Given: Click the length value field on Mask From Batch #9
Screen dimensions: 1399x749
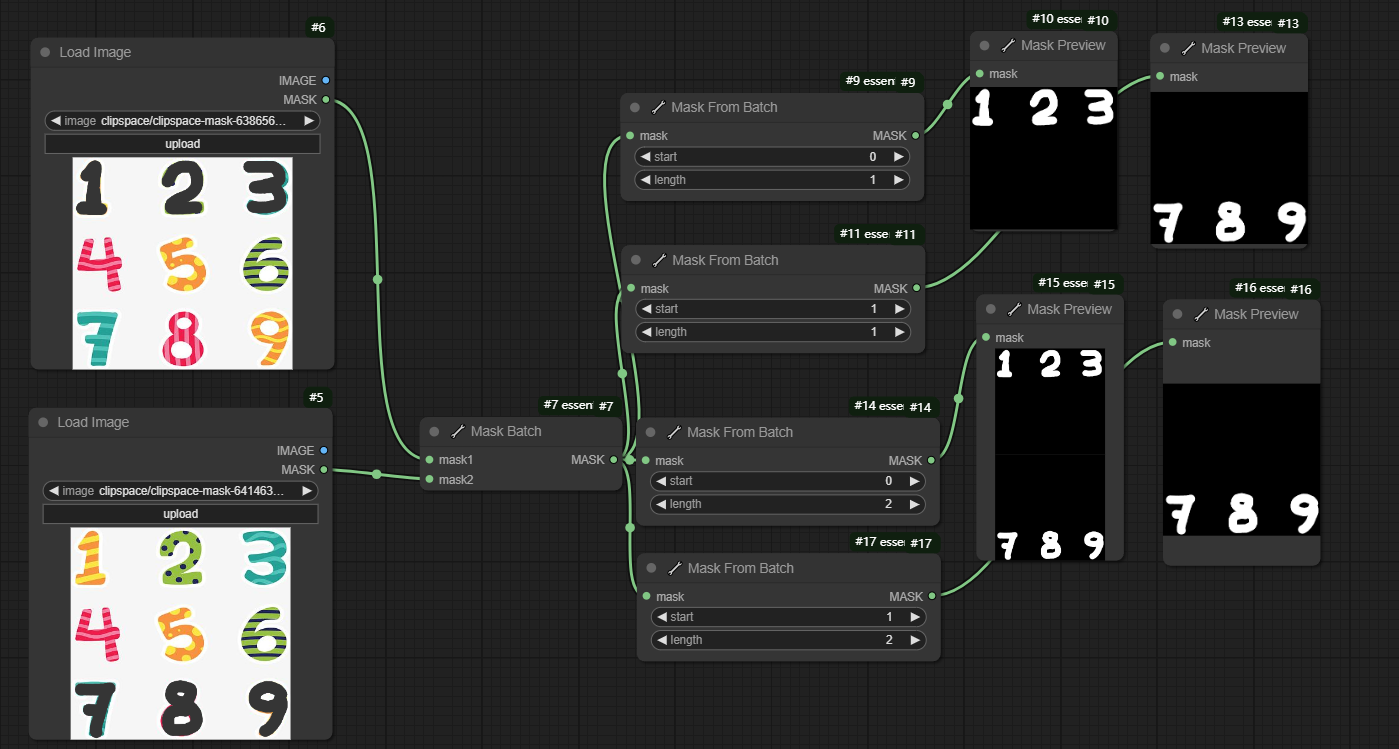Looking at the screenshot, I should tap(771, 180).
